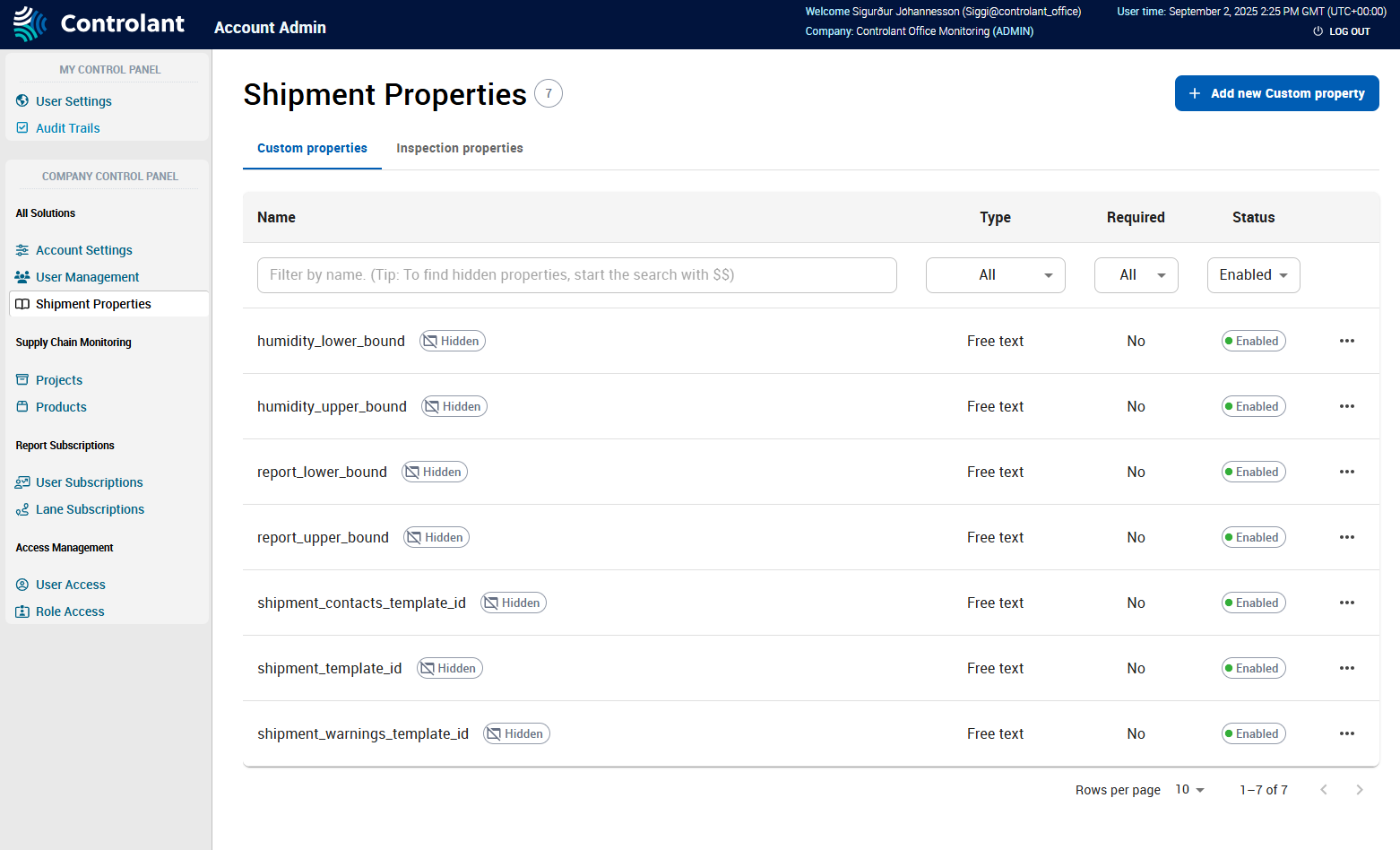The image size is (1400, 850).
Task: Select the Projects icon in sidebar
Action: [x=22, y=379]
